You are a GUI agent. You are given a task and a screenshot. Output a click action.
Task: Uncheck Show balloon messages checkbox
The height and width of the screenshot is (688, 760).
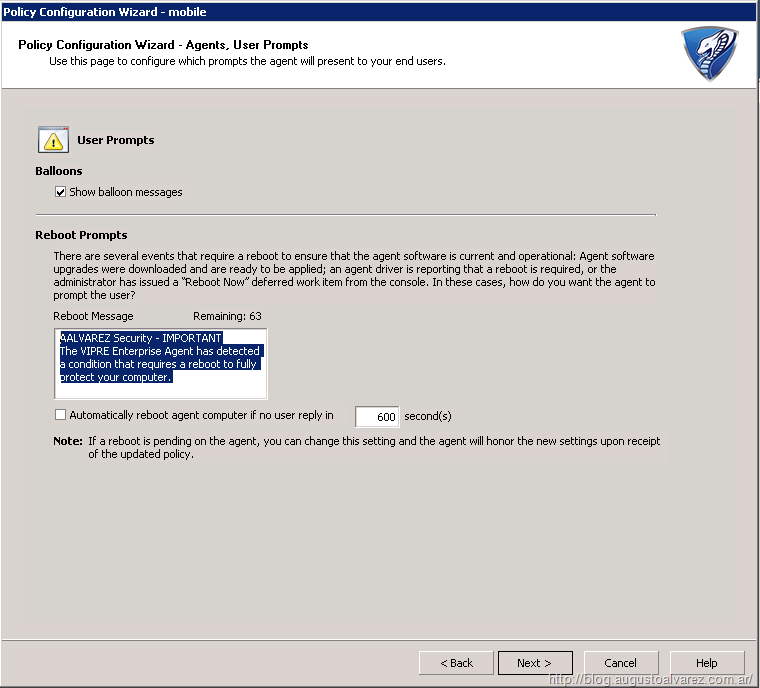coord(61,192)
